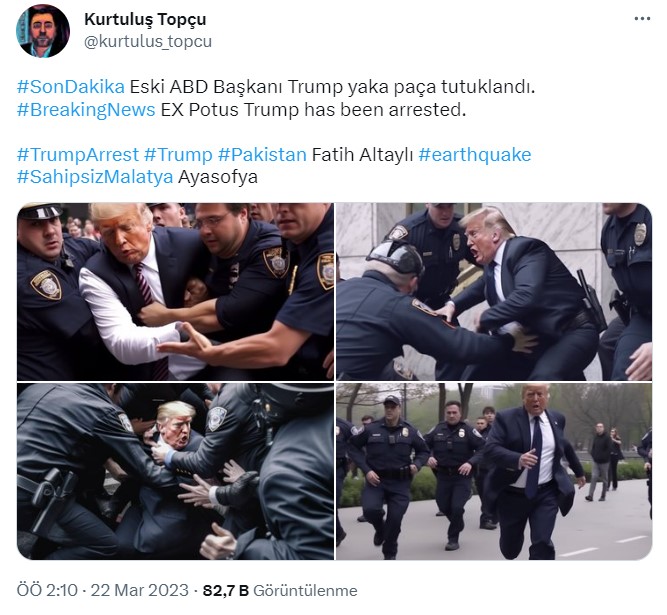
Task: Click the 82,7 B Görüntülenme view count
Action: (280, 590)
